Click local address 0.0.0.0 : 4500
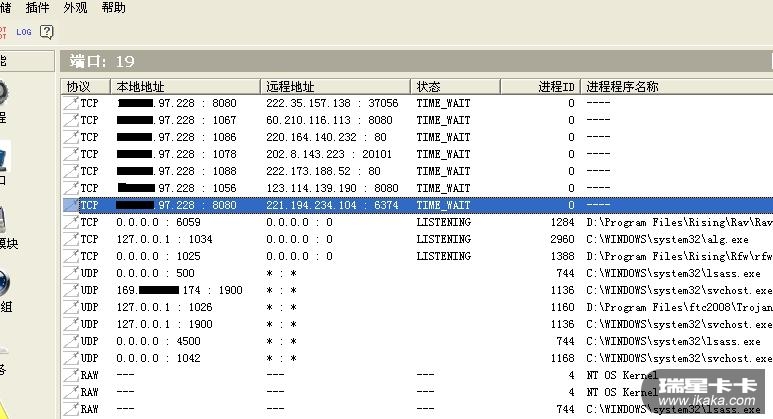The width and height of the screenshot is (773, 419). click(158, 341)
